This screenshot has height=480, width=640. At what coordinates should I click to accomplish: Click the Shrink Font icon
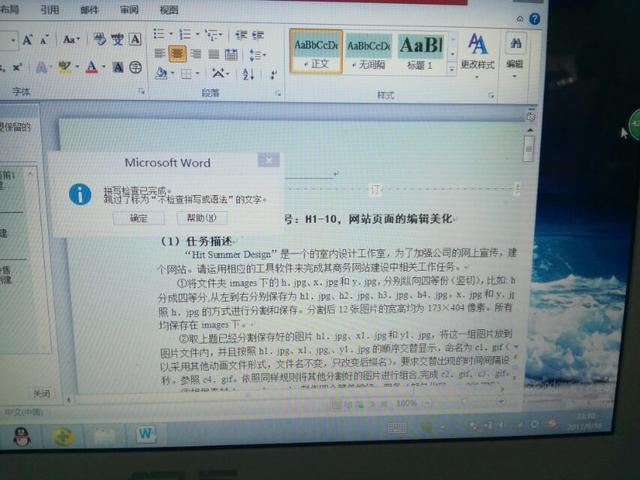click(44, 40)
